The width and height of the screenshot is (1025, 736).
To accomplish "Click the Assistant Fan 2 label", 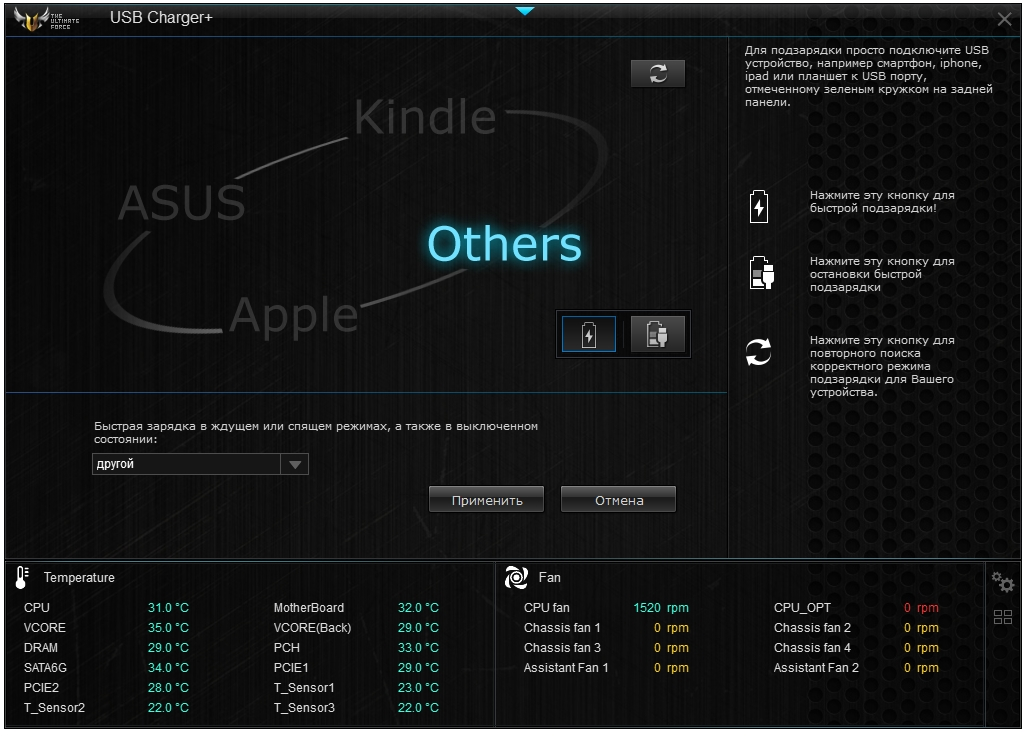I will (816, 667).
